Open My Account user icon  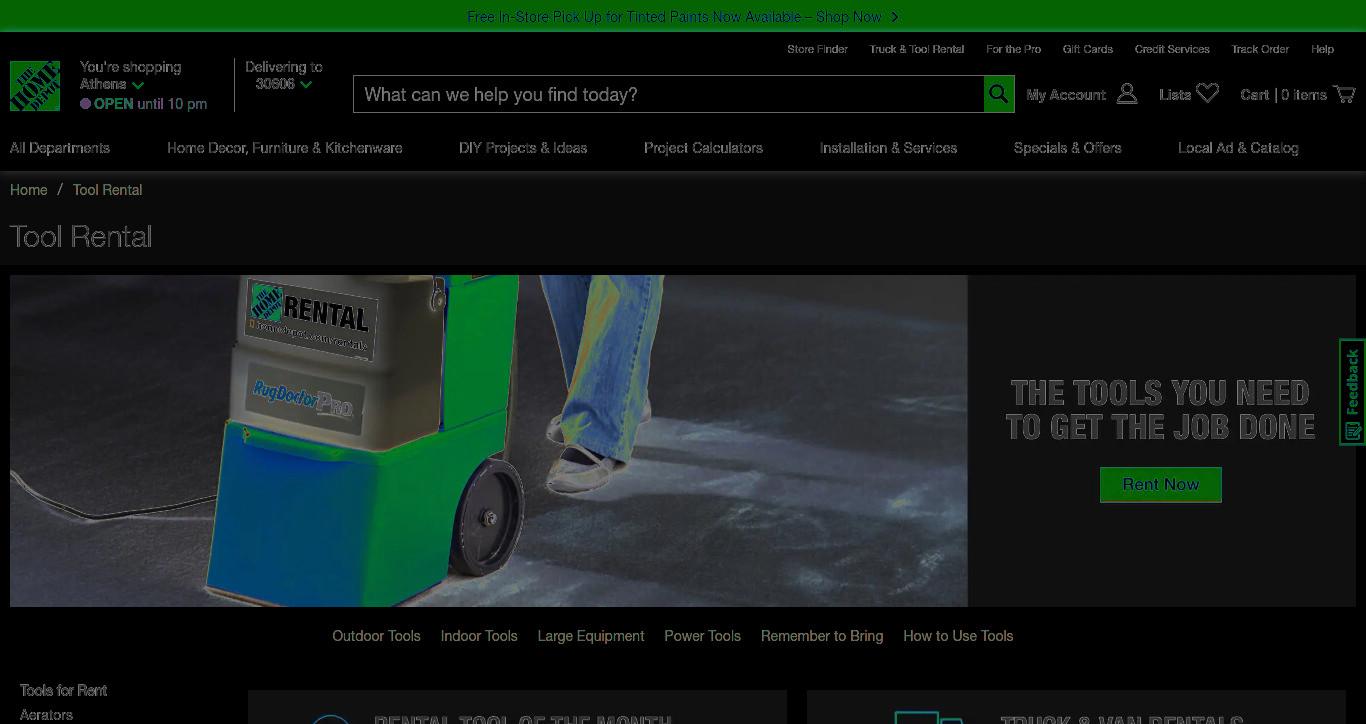pyautogui.click(x=1127, y=94)
